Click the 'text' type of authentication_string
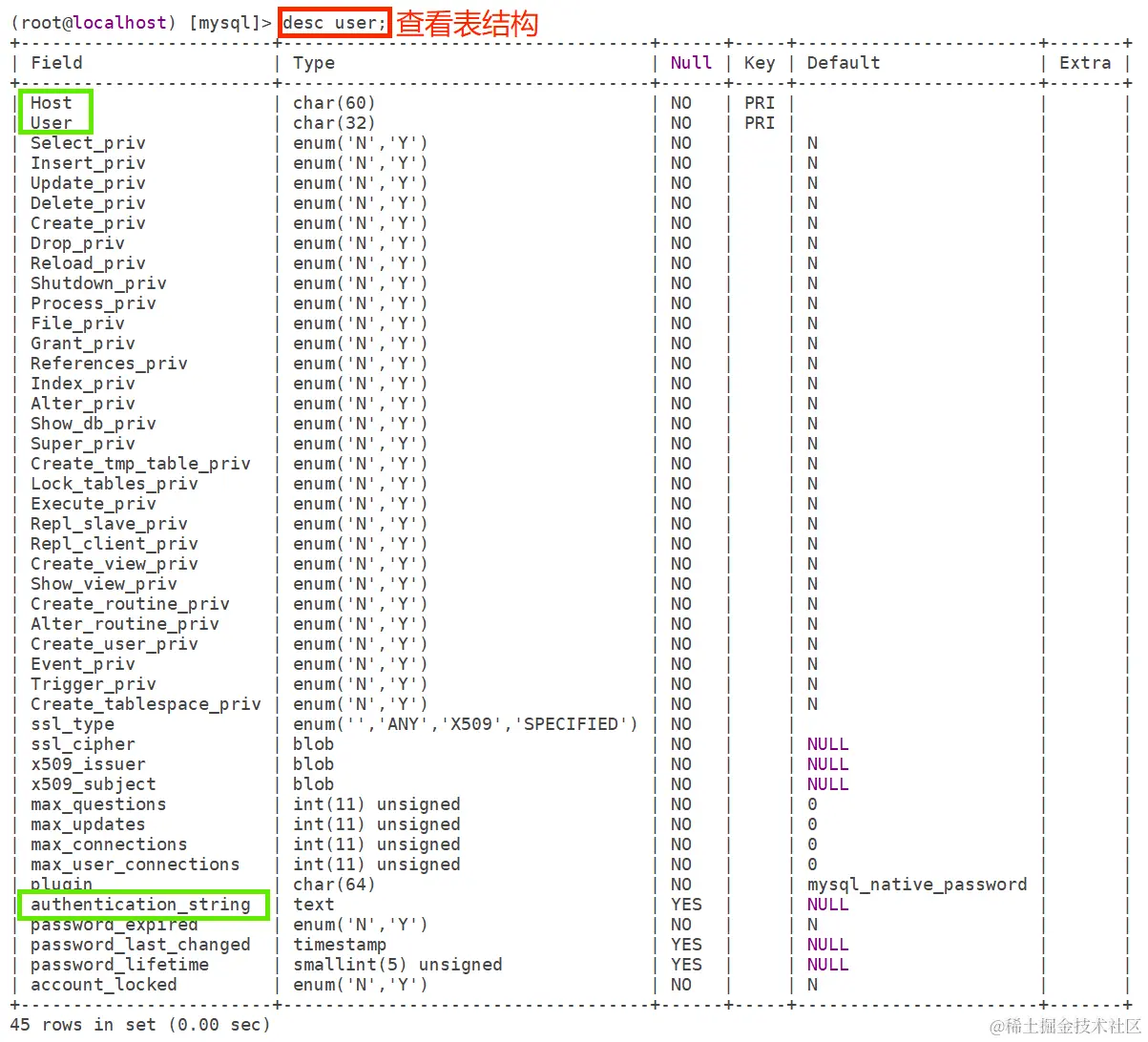Viewport: 1148px width, 1042px height. pos(314,905)
